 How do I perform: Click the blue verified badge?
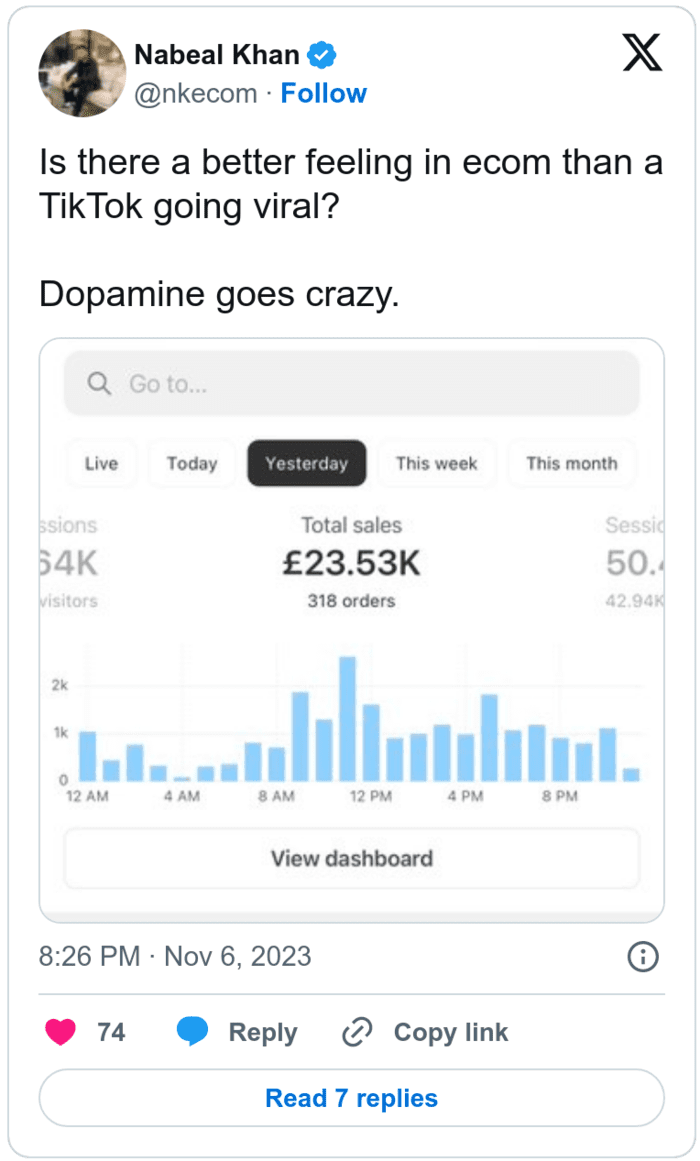pos(322,55)
